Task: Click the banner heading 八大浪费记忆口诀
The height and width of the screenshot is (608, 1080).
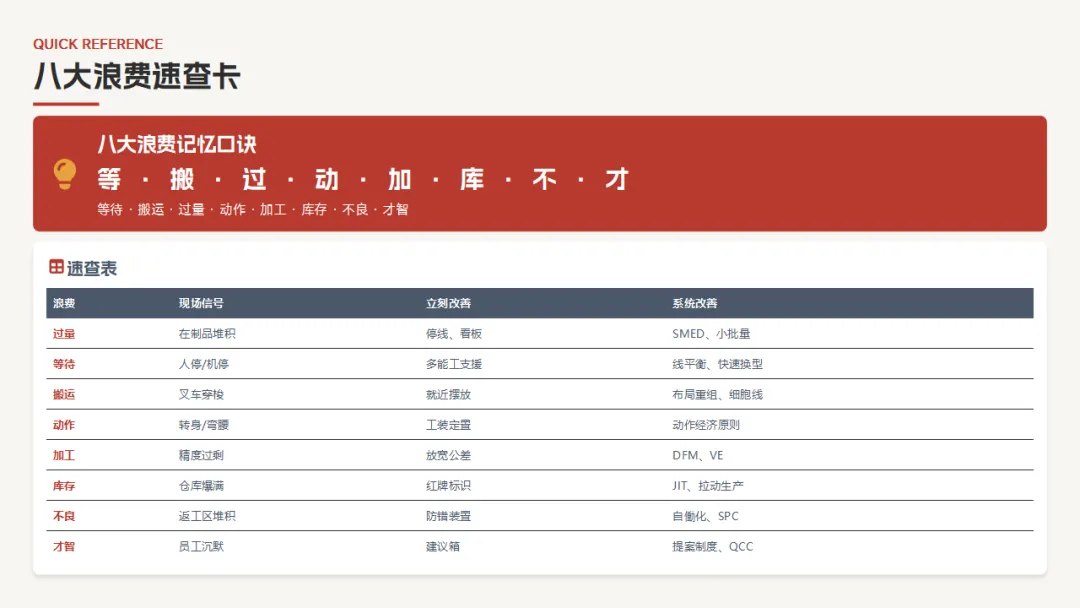Action: (177, 144)
